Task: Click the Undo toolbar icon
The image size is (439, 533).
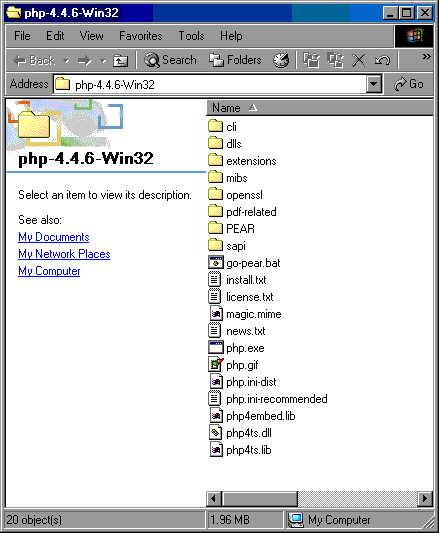Action: click(382, 61)
